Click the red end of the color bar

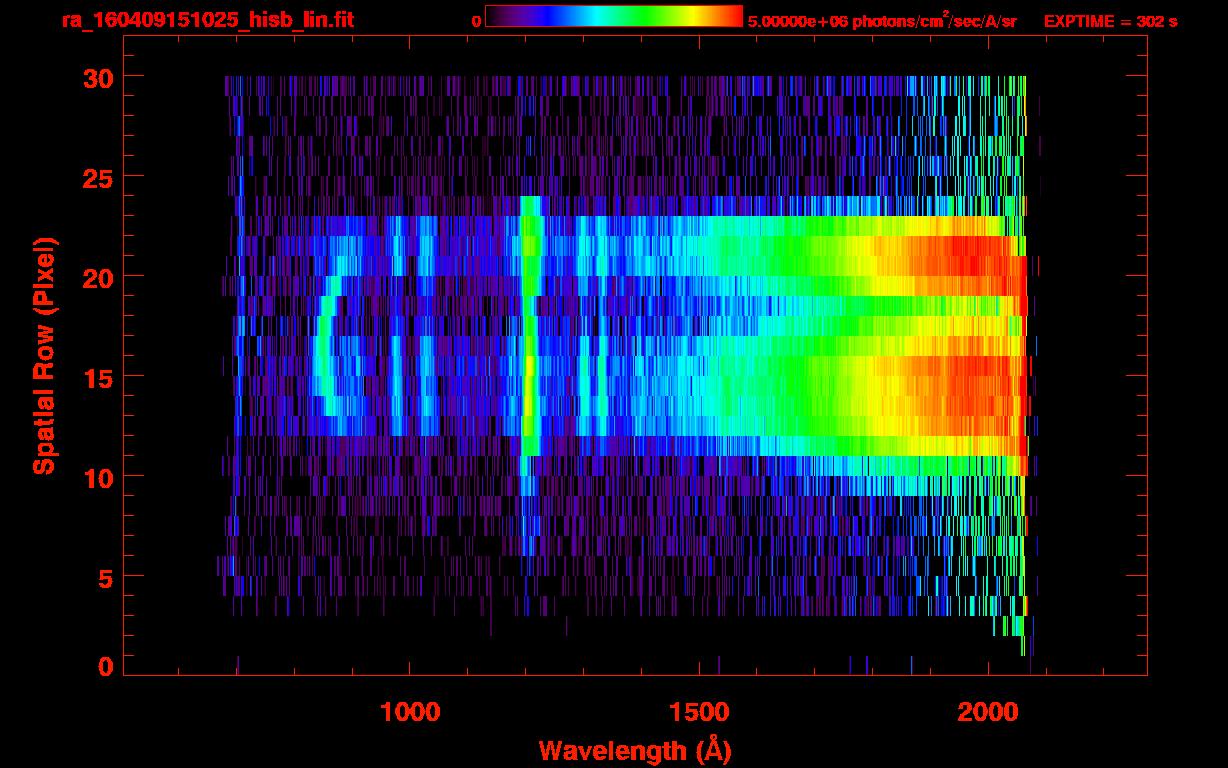[730, 16]
